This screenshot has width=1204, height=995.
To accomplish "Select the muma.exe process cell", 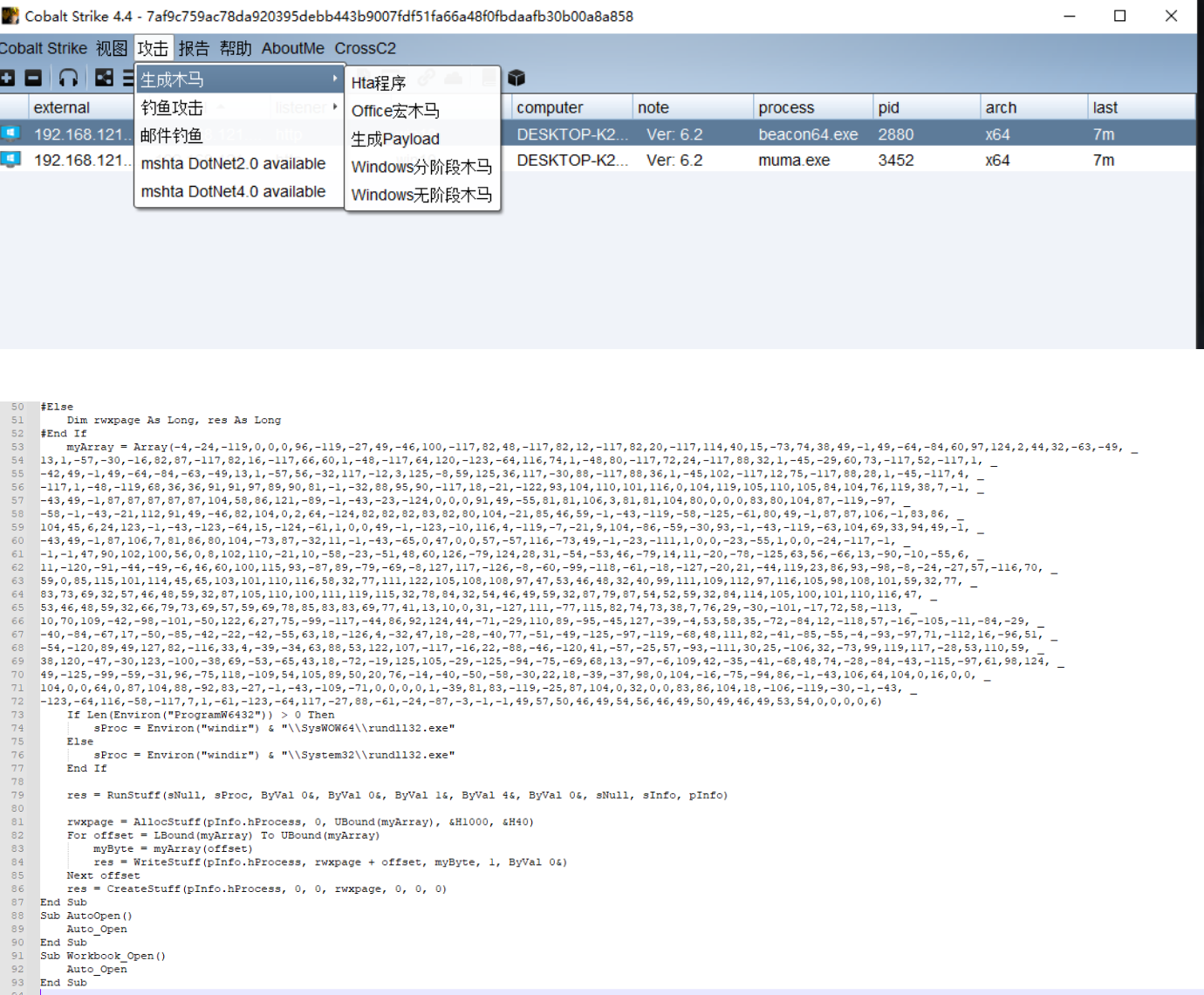I will click(x=794, y=161).
